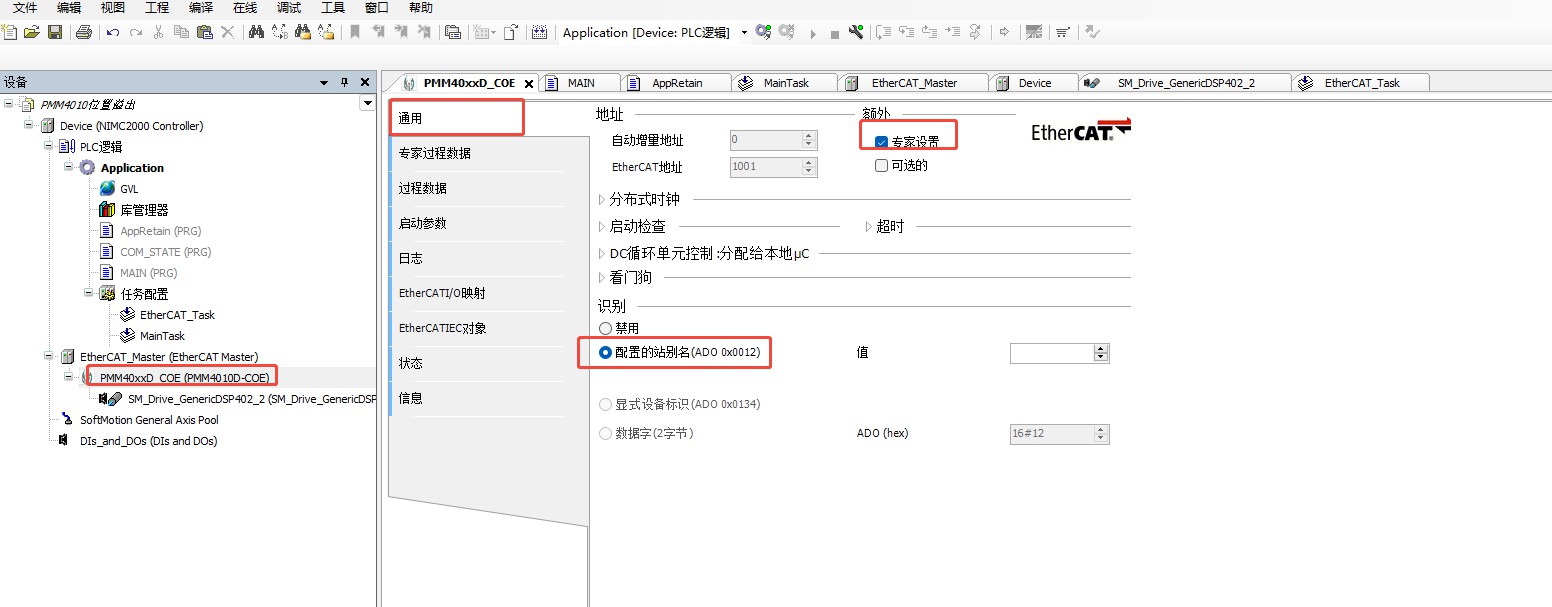This screenshot has width=1552, height=607.
Task: Select 显式设备标识 (ADO 0x0134) radio option
Action: 605,404
